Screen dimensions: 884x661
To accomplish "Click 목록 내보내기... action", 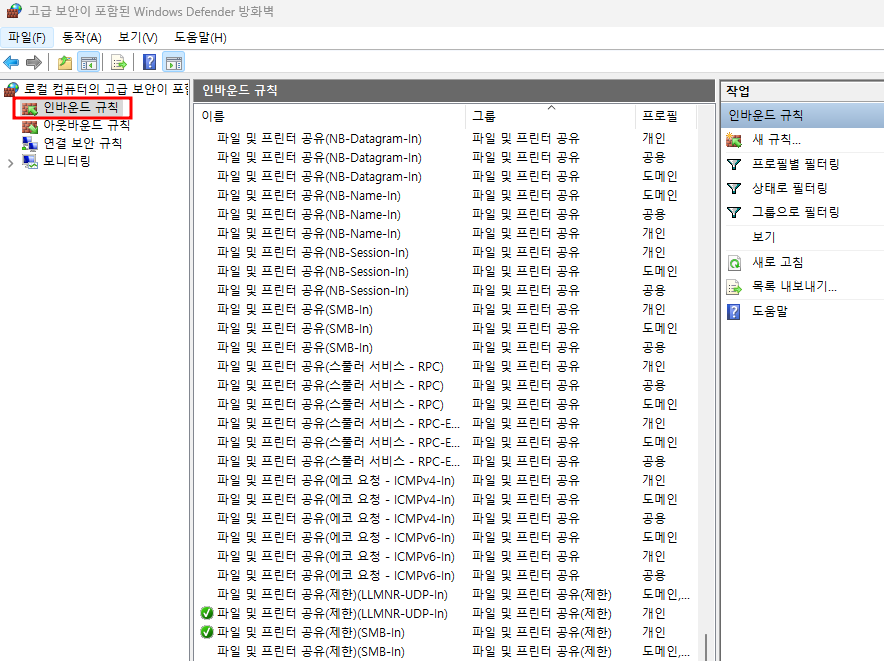I will click(794, 287).
